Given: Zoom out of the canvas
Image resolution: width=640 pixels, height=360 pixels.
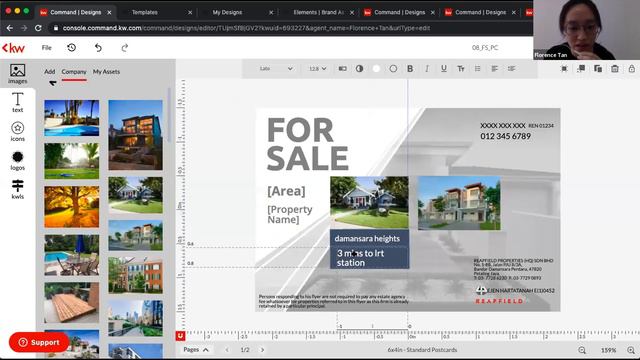Looking at the screenshot, I should point(582,350).
